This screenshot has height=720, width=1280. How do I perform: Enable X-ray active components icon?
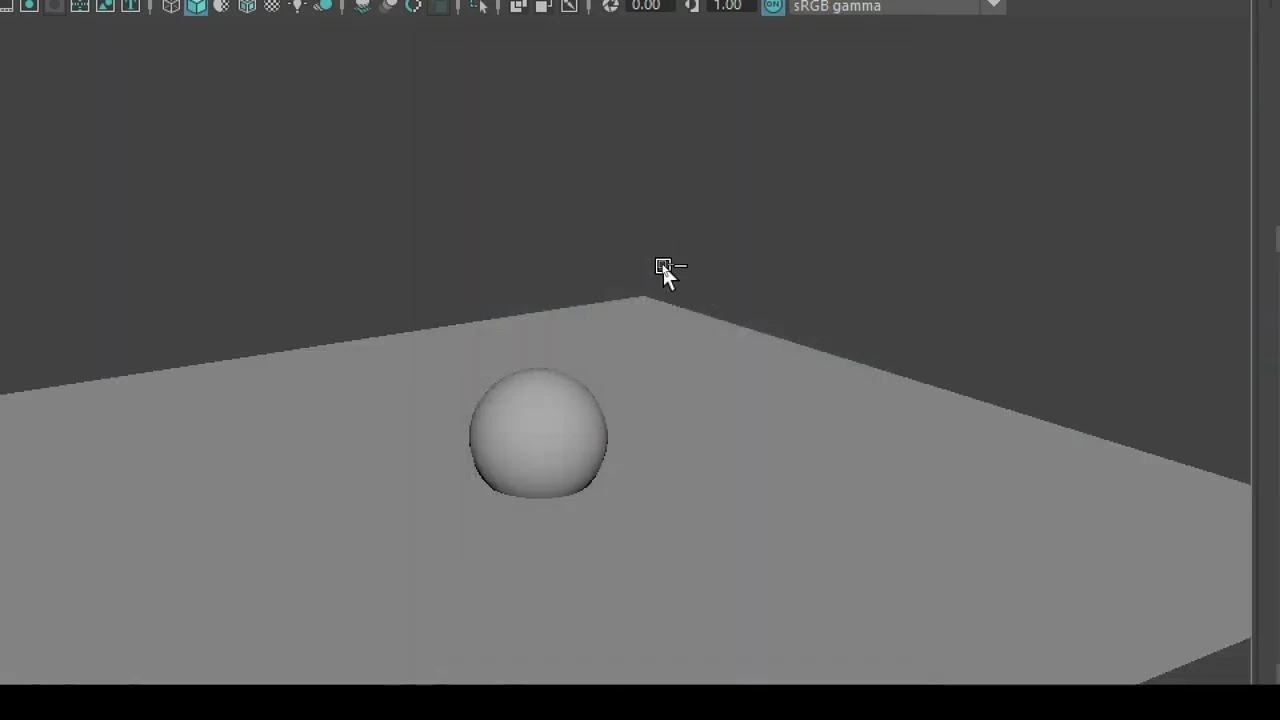pos(543,6)
